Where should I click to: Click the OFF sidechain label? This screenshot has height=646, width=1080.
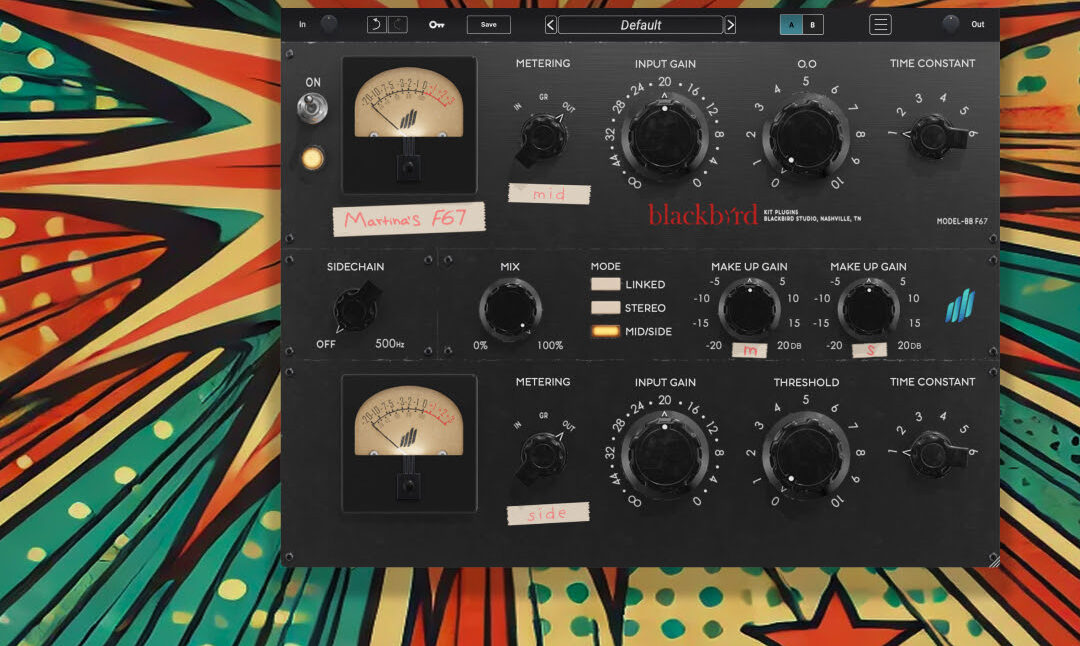tap(326, 344)
